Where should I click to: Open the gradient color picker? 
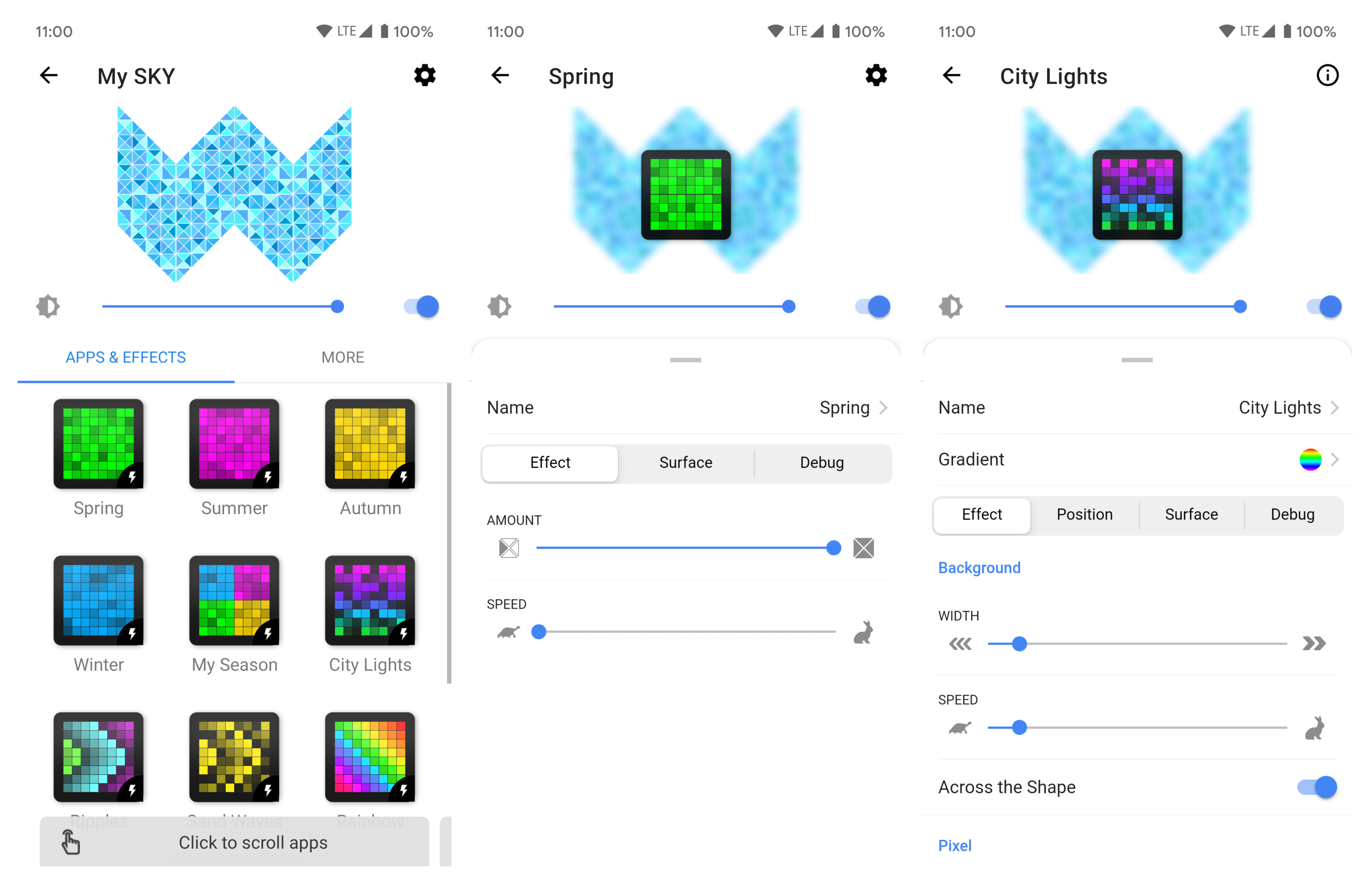click(x=1311, y=461)
